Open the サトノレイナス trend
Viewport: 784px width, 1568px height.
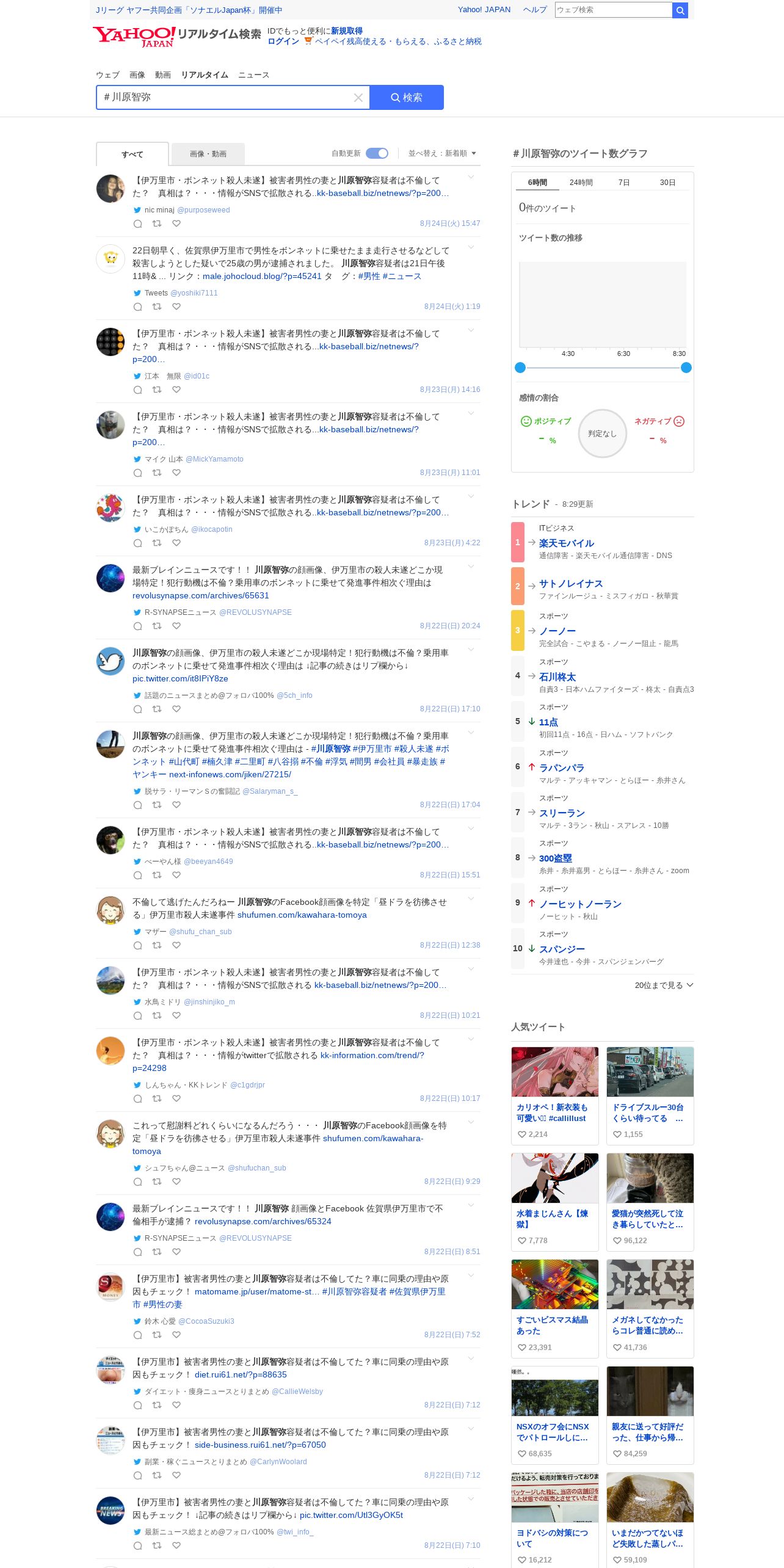click(571, 584)
